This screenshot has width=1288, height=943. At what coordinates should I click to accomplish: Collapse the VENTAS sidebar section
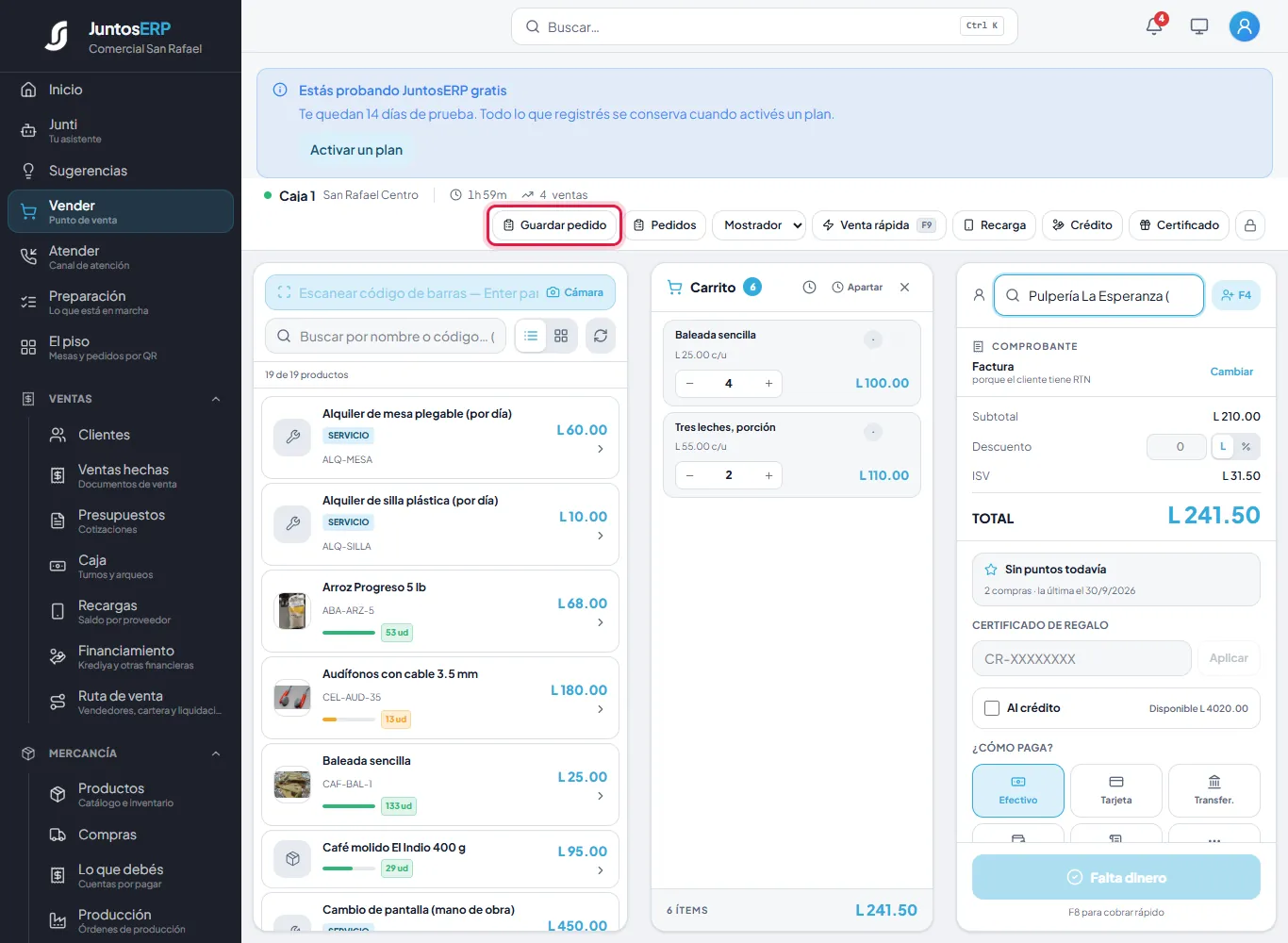pyautogui.click(x=216, y=399)
